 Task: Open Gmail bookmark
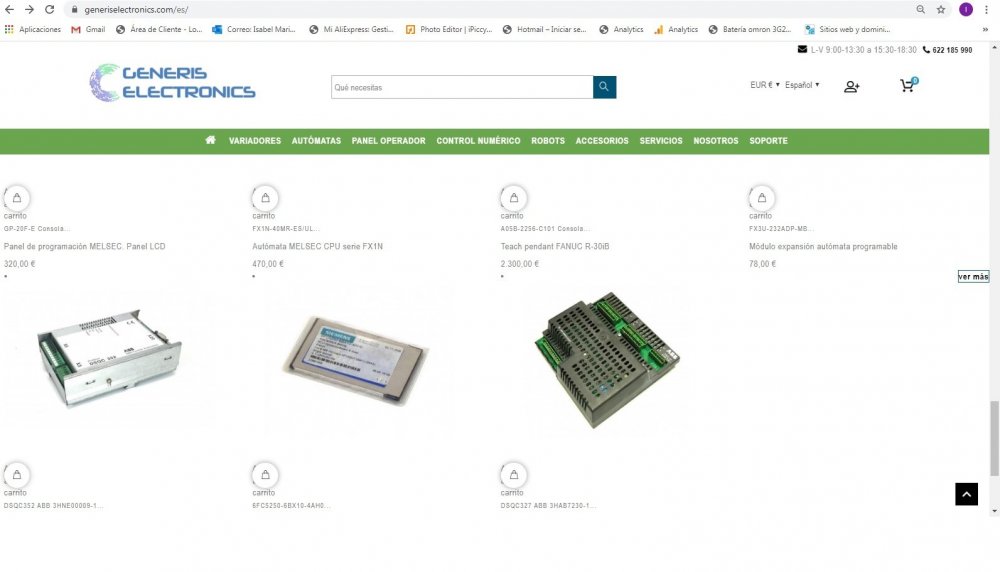88,29
